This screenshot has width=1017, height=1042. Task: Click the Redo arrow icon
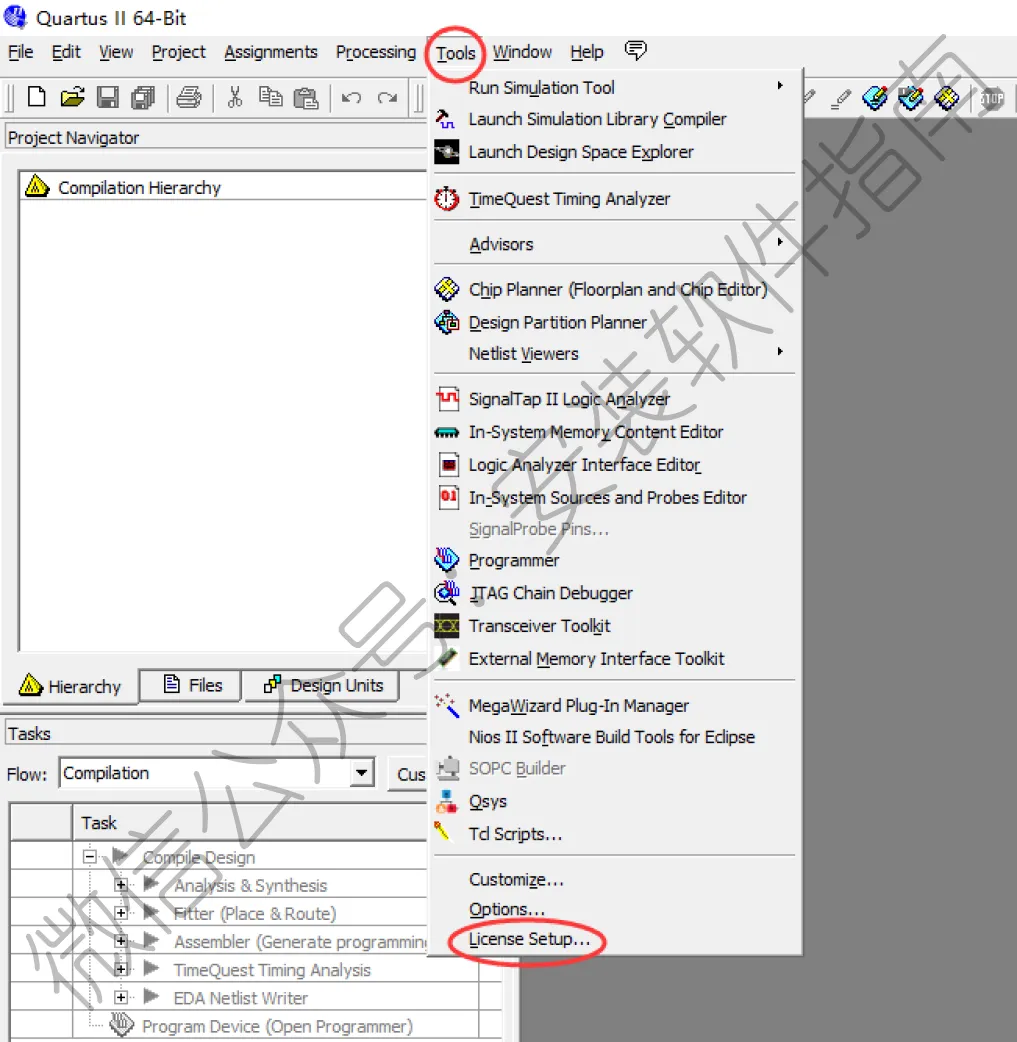pyautogui.click(x=387, y=98)
